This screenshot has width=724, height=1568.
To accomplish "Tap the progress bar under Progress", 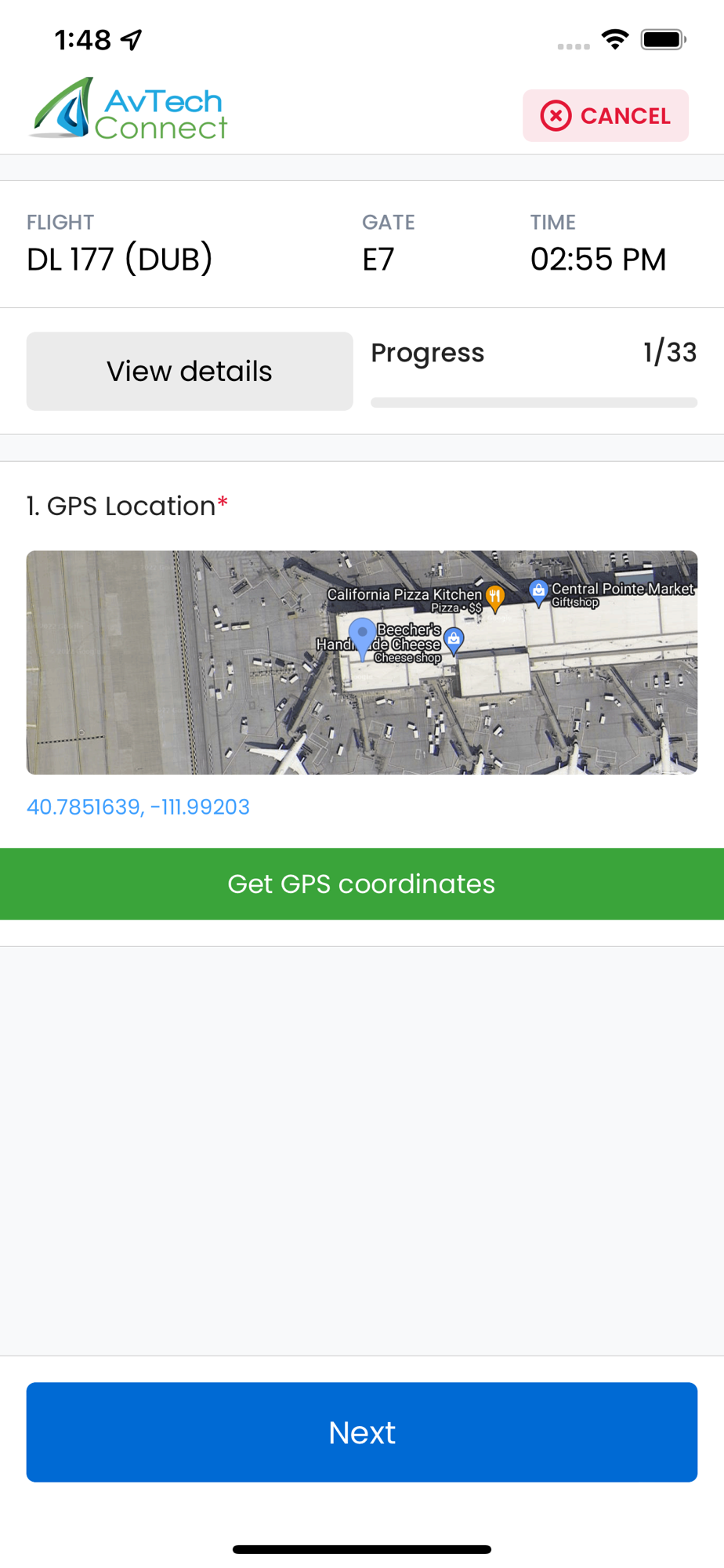I will coord(534,402).
